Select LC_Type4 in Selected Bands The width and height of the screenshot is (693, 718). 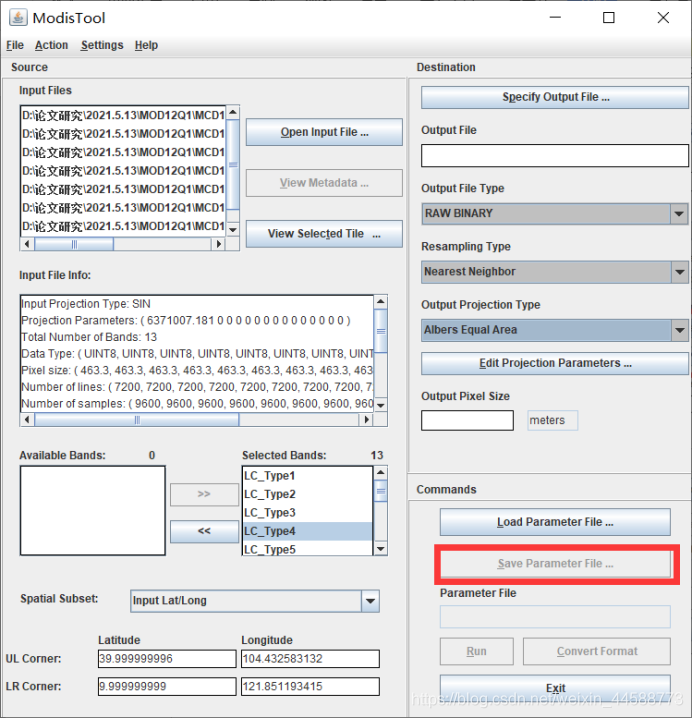[x=308, y=531]
